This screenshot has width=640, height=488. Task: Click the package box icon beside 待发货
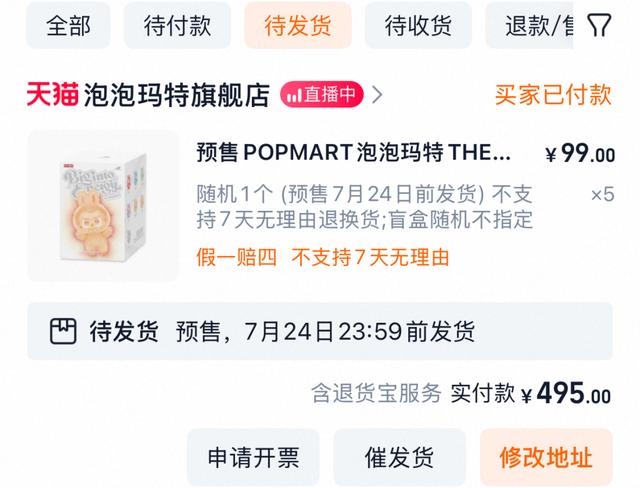pos(63,331)
